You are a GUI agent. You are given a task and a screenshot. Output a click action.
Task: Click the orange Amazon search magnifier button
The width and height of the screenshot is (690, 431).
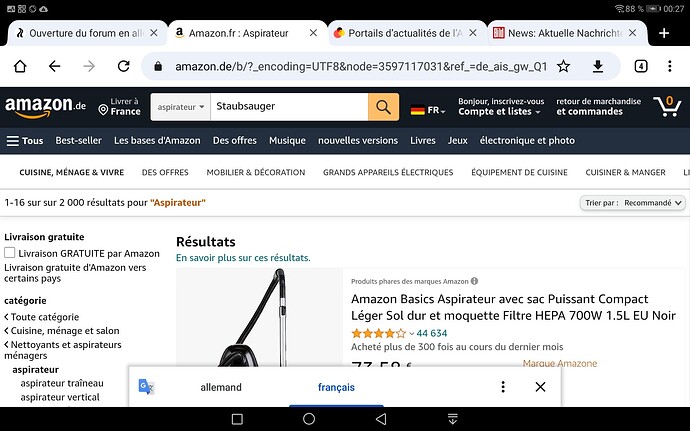pos(383,106)
